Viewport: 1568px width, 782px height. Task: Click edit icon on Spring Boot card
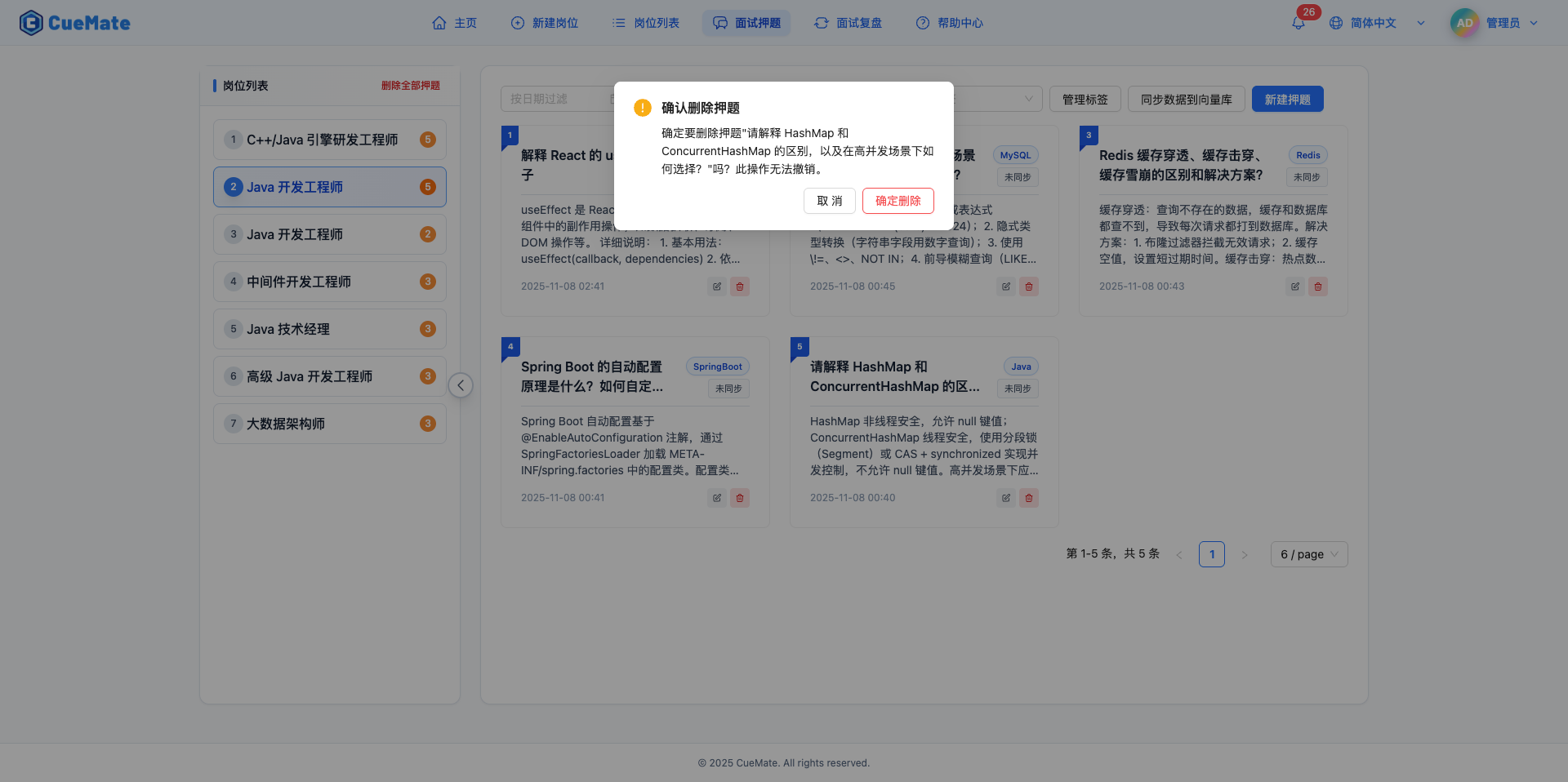tap(716, 498)
